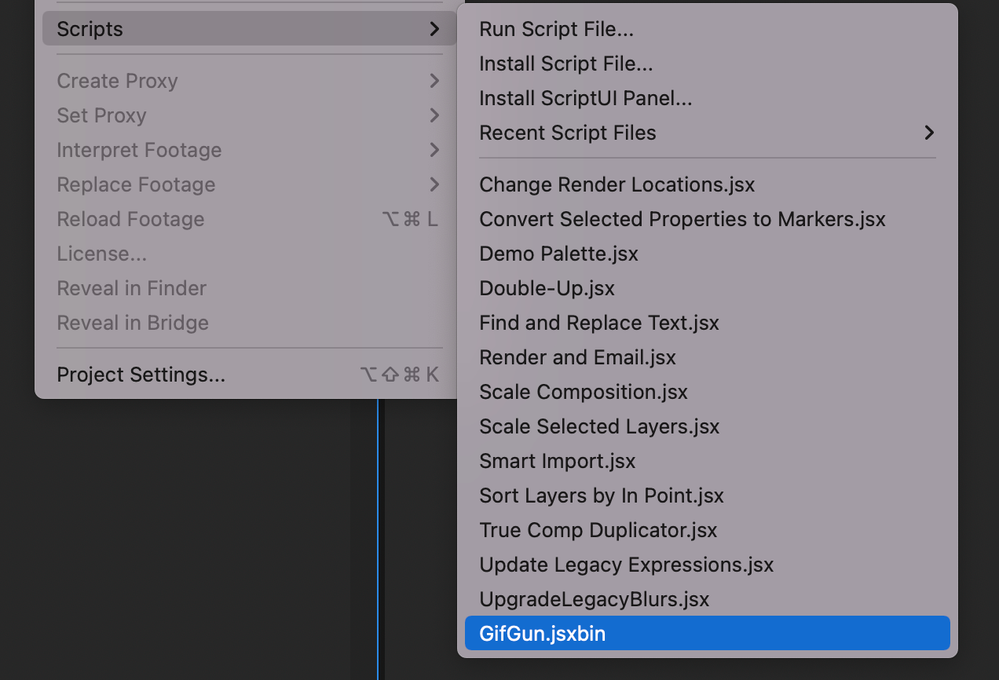Run Update Legacy Expressions.jsx
This screenshot has height=680, width=999.
pyautogui.click(x=626, y=565)
